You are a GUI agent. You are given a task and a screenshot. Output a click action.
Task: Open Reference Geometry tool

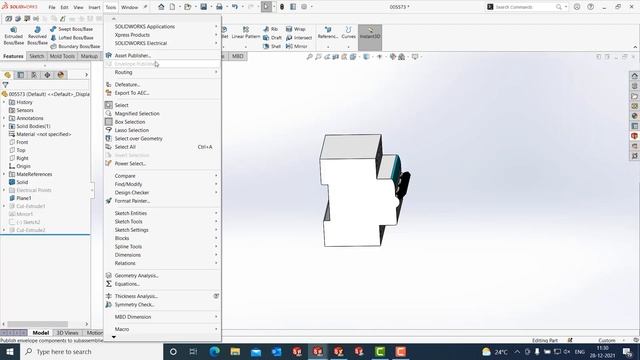[328, 33]
